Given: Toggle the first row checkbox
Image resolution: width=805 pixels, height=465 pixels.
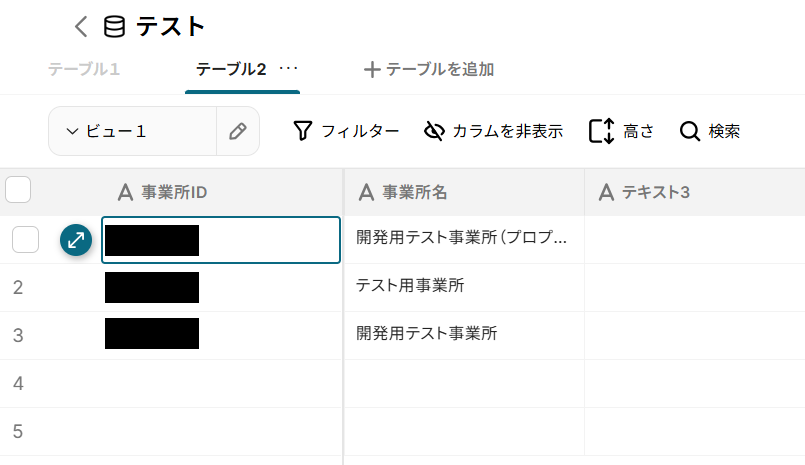Looking at the screenshot, I should (x=25, y=240).
